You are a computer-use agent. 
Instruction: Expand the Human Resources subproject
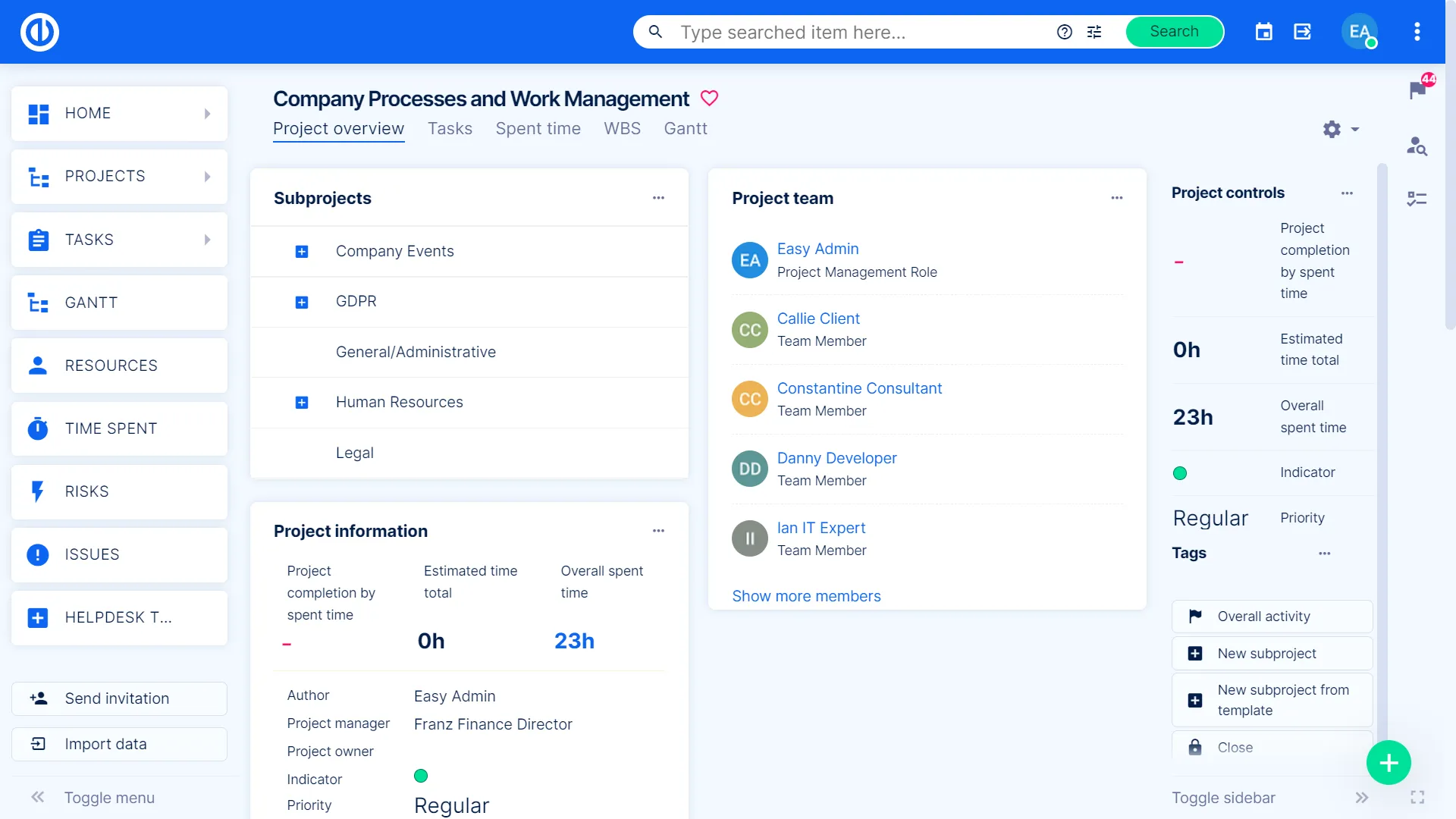[x=302, y=403]
